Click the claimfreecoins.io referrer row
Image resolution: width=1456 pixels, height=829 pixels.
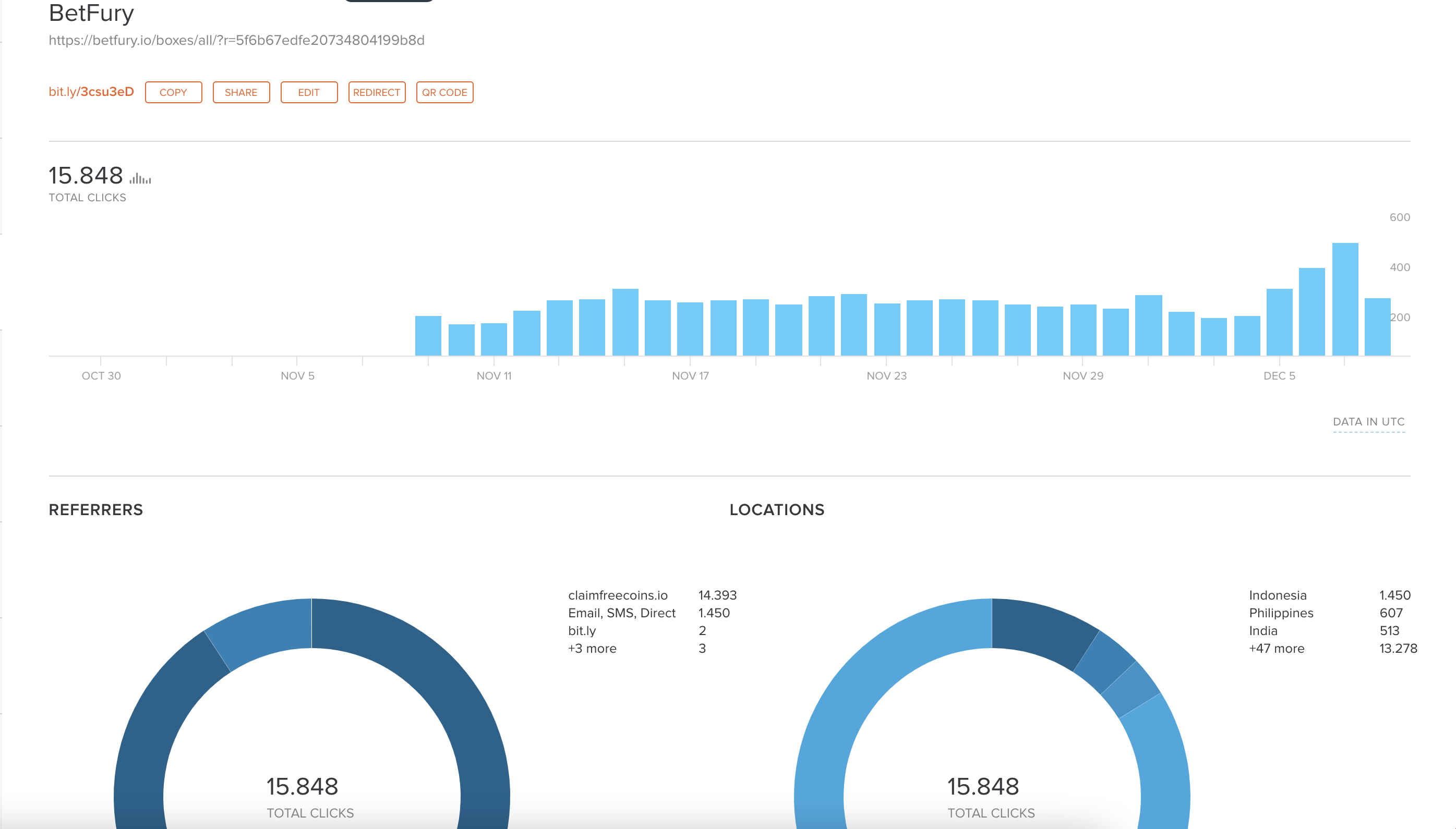pyautogui.click(x=652, y=595)
